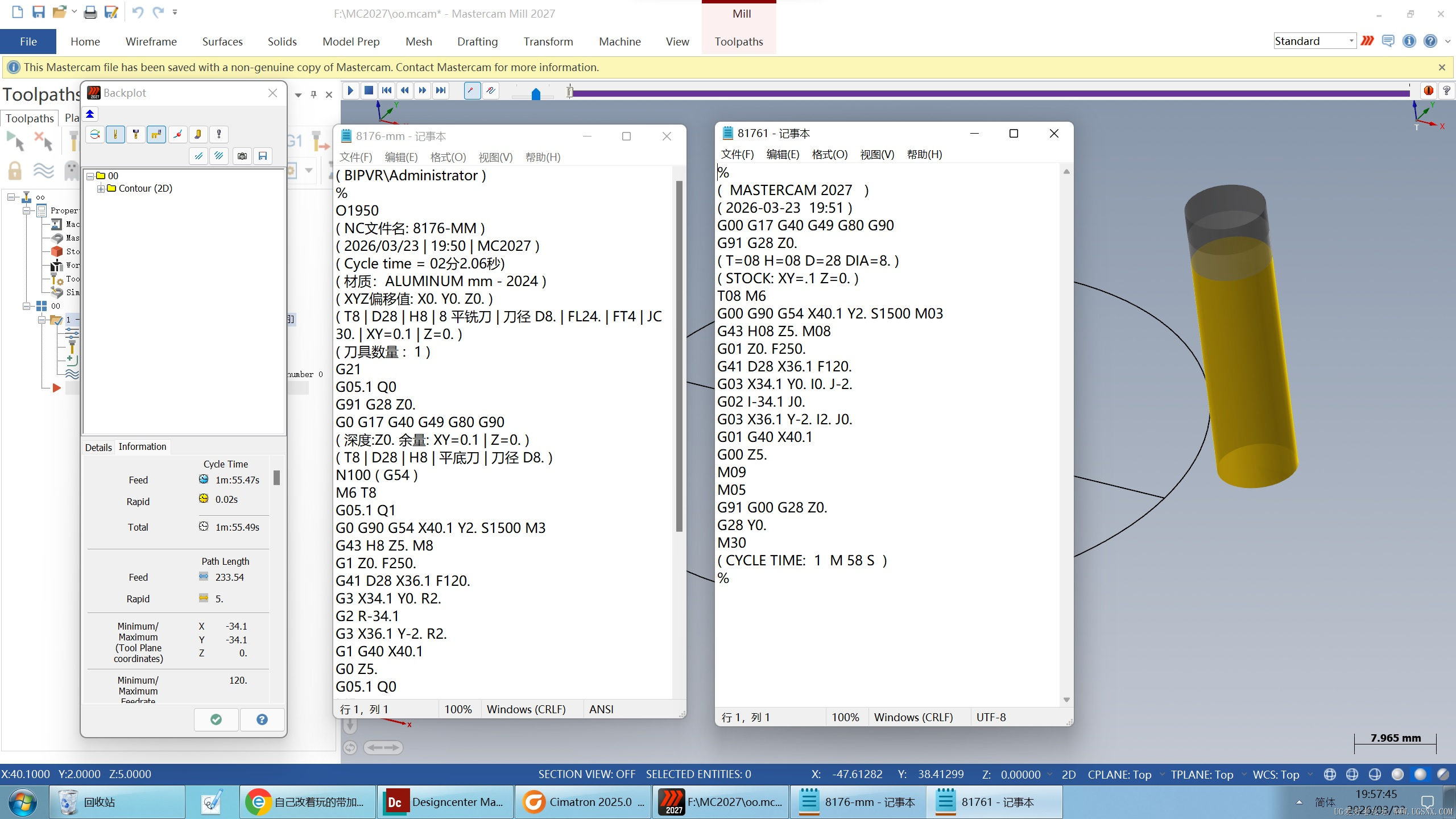Dismiss the yellow non-genuine copy notification bar
This screenshot has height=819, width=1456.
point(1442,67)
